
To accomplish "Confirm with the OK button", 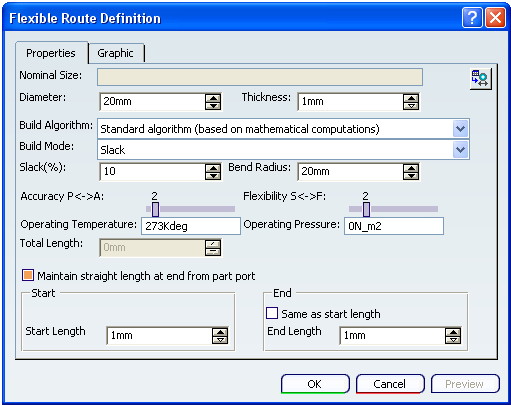I will [x=315, y=384].
